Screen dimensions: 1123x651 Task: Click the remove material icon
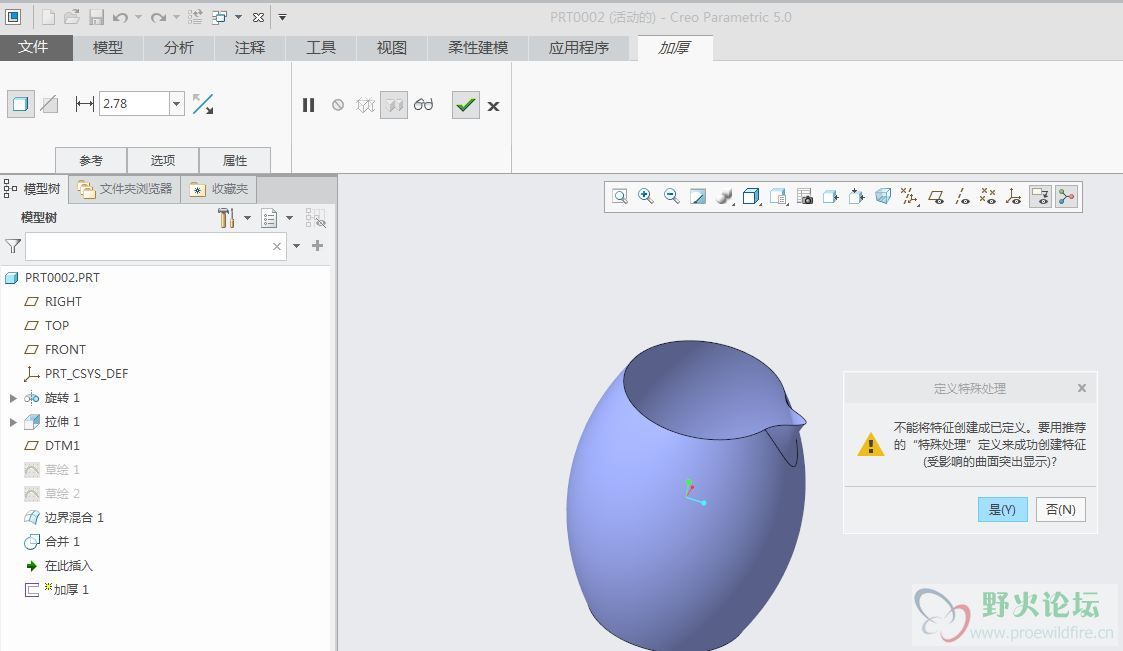(49, 105)
